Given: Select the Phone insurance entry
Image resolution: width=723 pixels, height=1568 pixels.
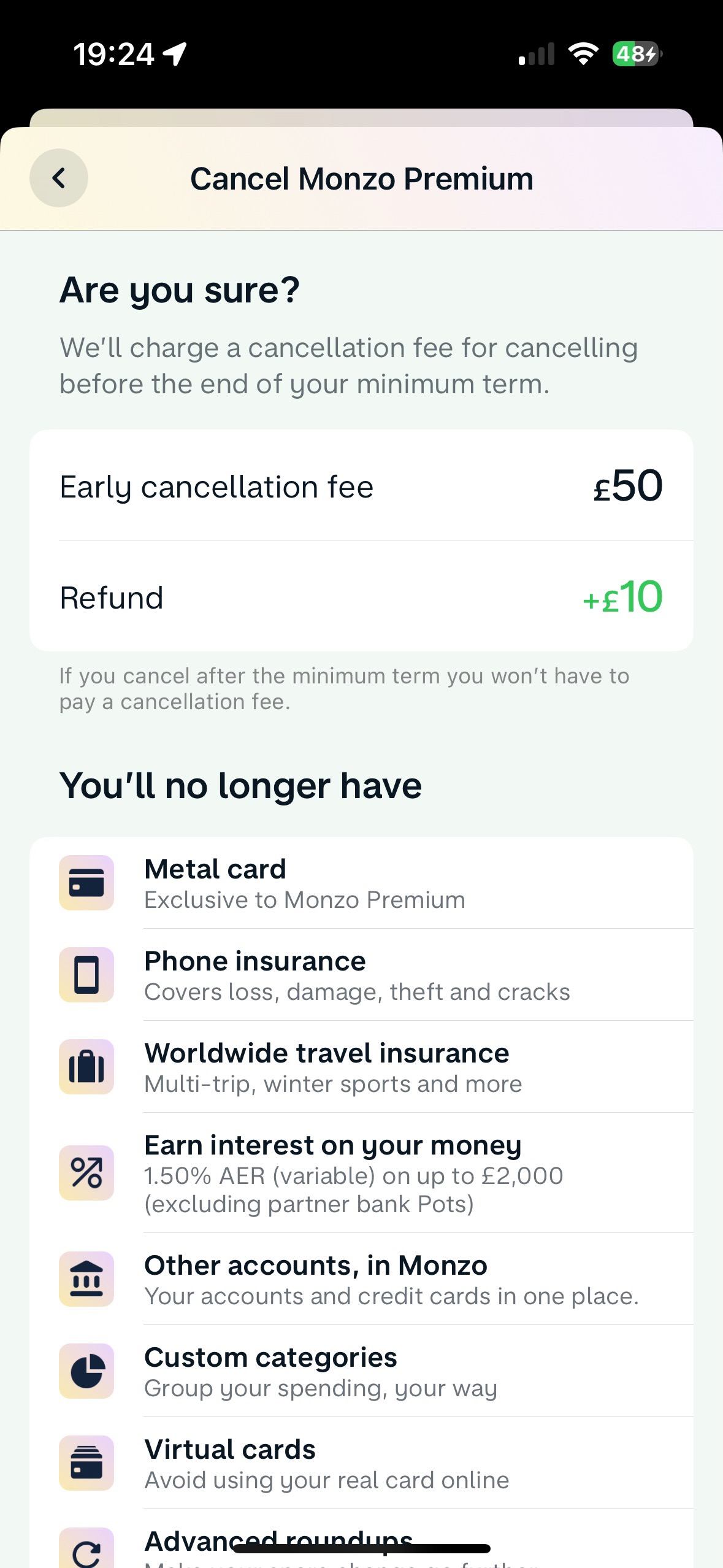Looking at the screenshot, I should tap(255, 961).
